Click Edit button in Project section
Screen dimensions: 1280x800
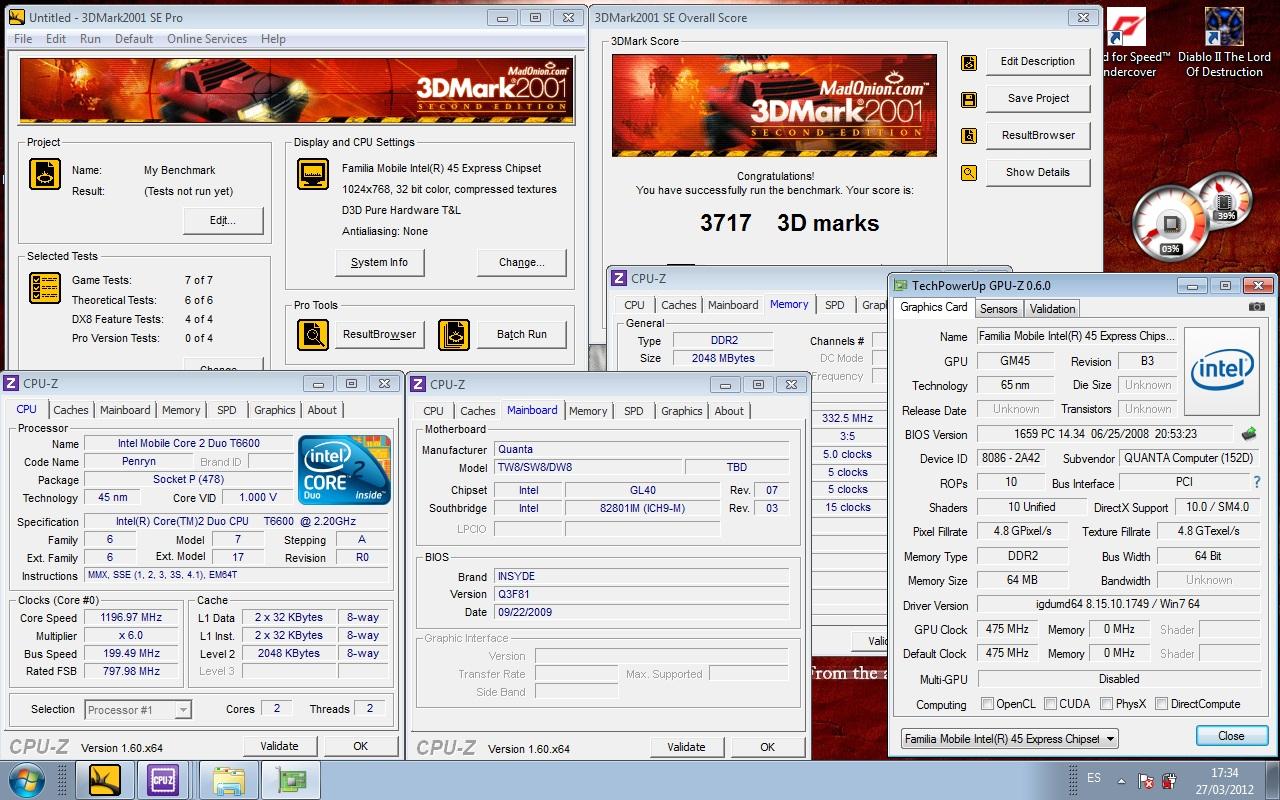click(223, 220)
